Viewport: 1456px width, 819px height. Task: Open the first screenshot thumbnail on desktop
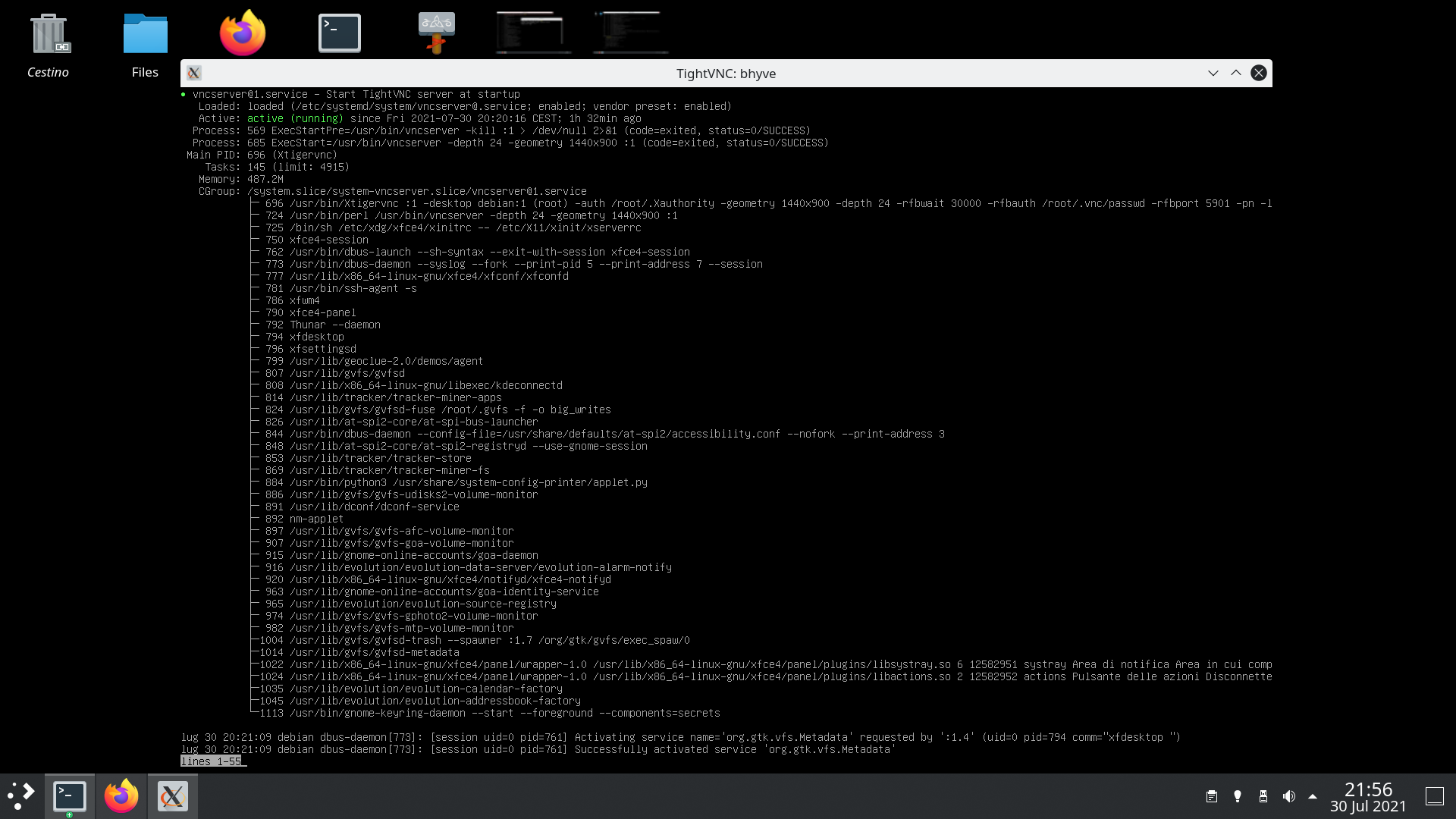[x=534, y=33]
